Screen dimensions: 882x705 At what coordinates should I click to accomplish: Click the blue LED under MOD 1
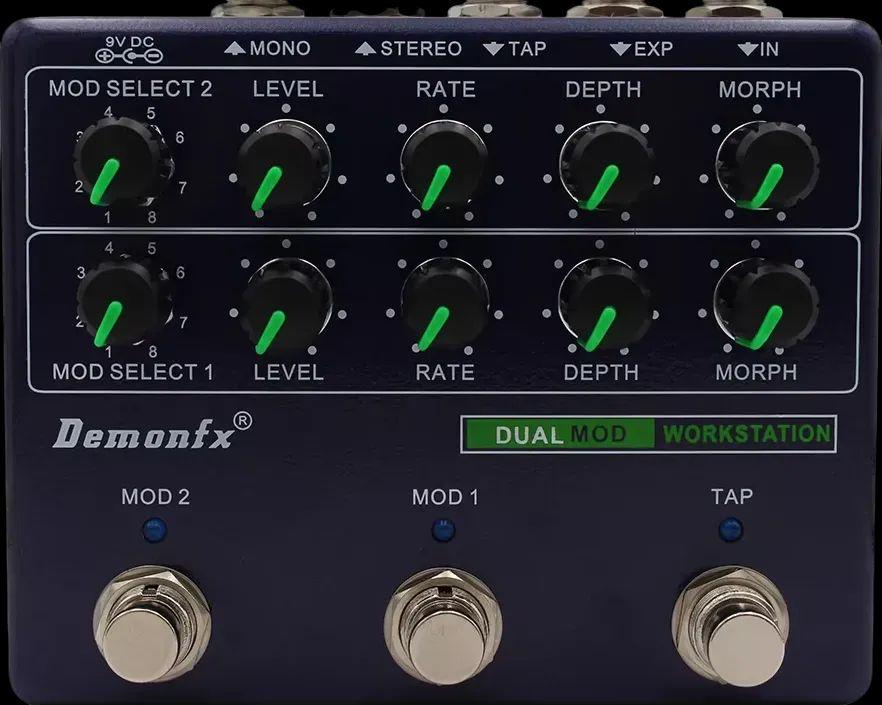click(x=442, y=531)
